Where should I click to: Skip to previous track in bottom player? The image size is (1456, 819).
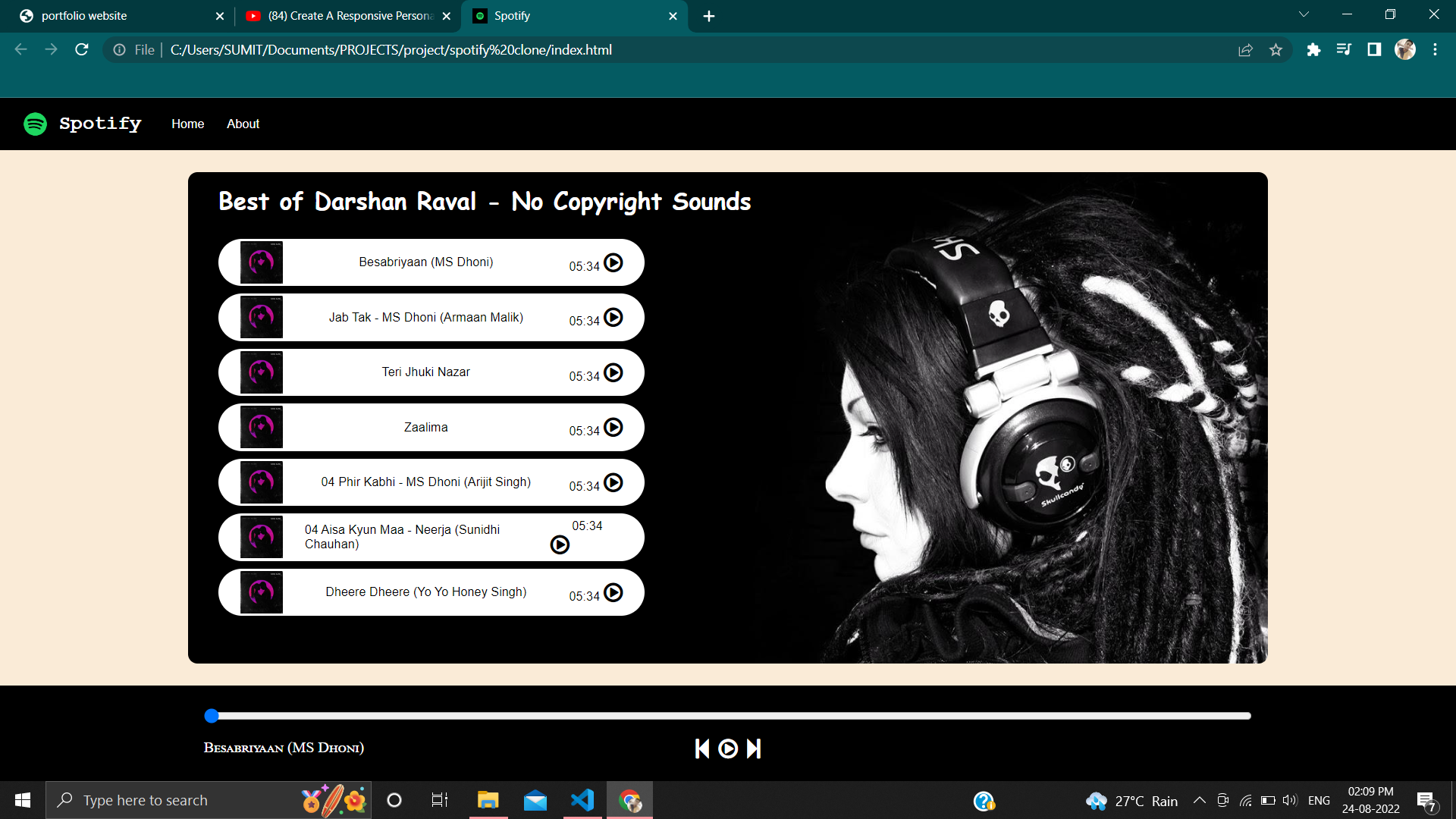pyautogui.click(x=702, y=748)
